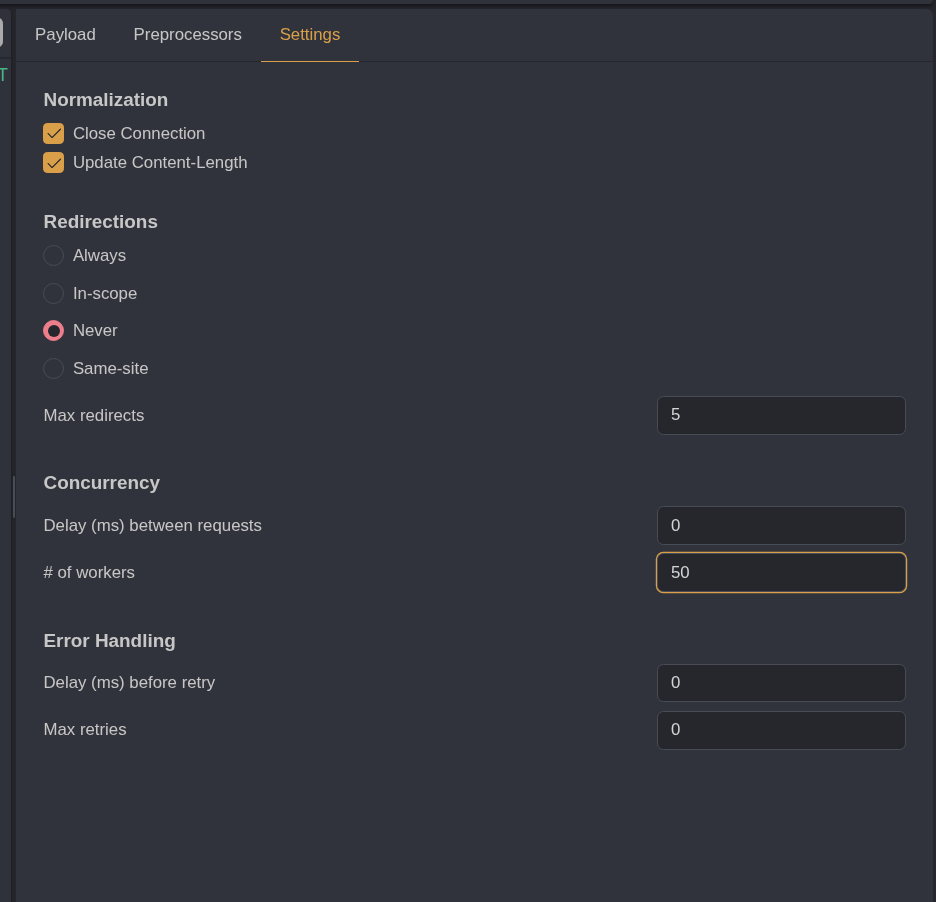The image size is (936, 902).
Task: Disable the Update Content-Length checkbox
Action: pos(54,163)
